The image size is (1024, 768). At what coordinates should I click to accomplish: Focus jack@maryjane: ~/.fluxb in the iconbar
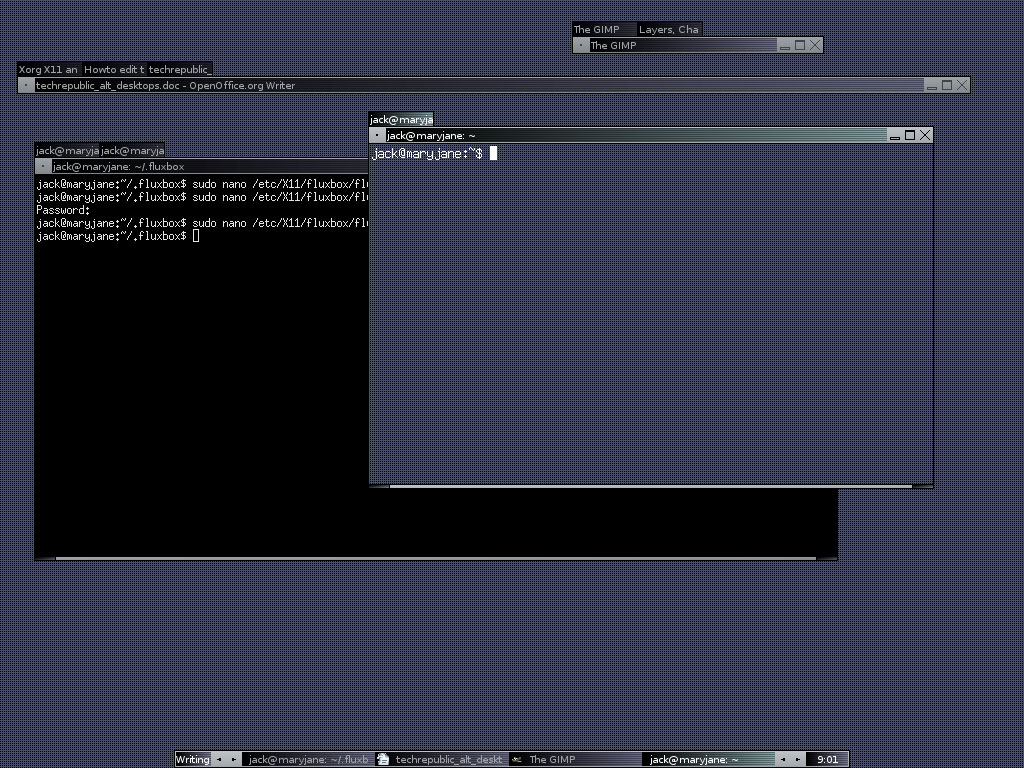point(308,760)
